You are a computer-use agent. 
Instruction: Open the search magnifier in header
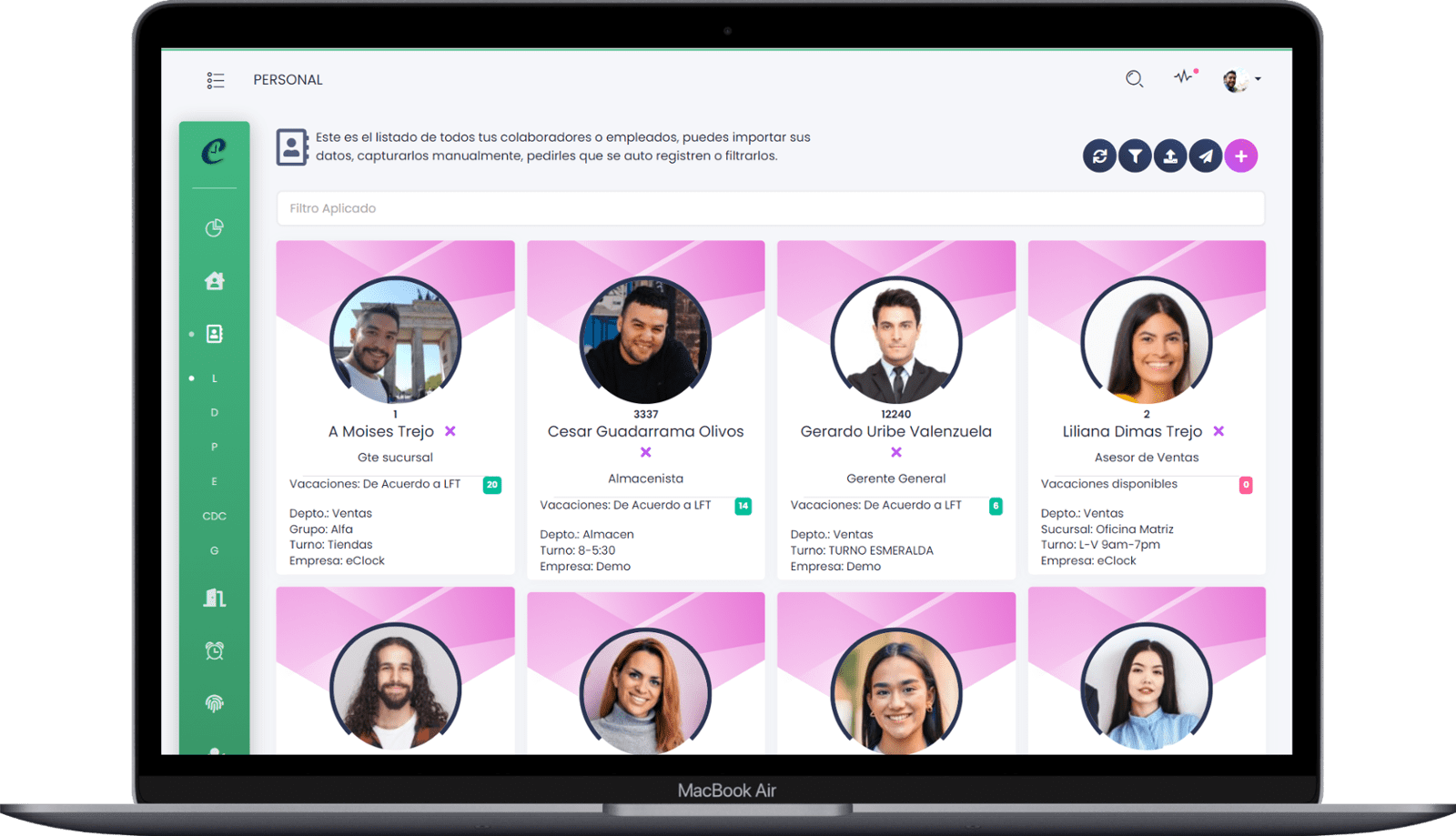click(1134, 79)
